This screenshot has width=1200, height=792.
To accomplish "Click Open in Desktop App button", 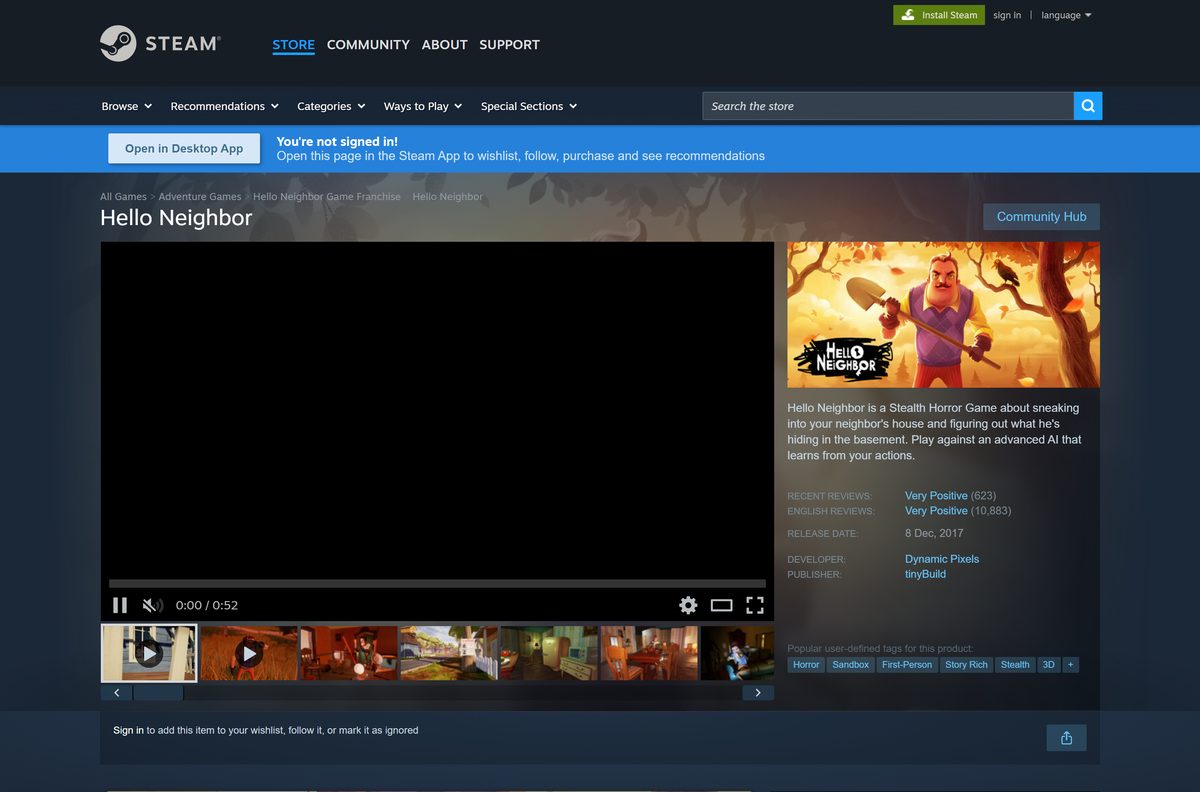I will tap(184, 149).
